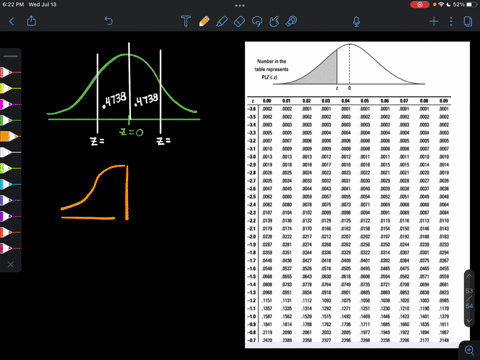This screenshot has height=360, width=480.
Task: Tap the '0.09' column header in z-table
Action: tap(444, 101)
